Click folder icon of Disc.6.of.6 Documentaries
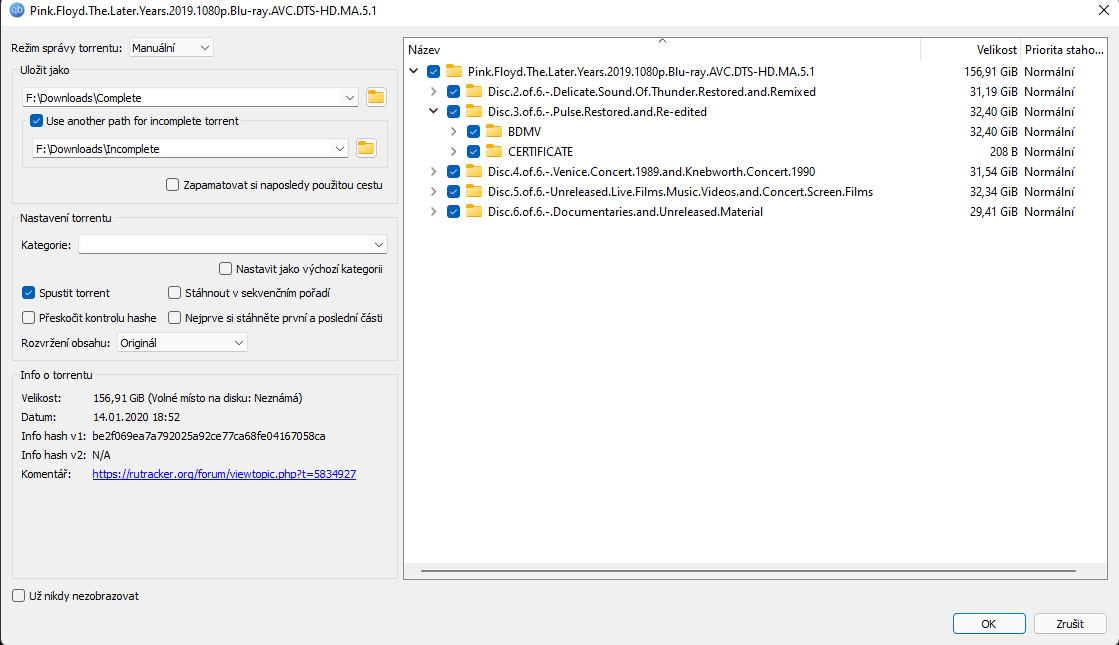 pos(474,211)
